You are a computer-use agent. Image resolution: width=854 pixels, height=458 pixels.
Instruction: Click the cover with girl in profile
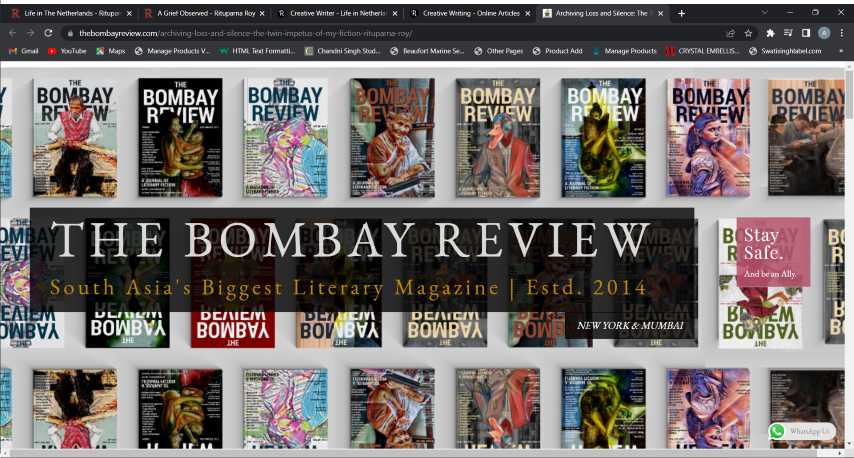(708, 137)
